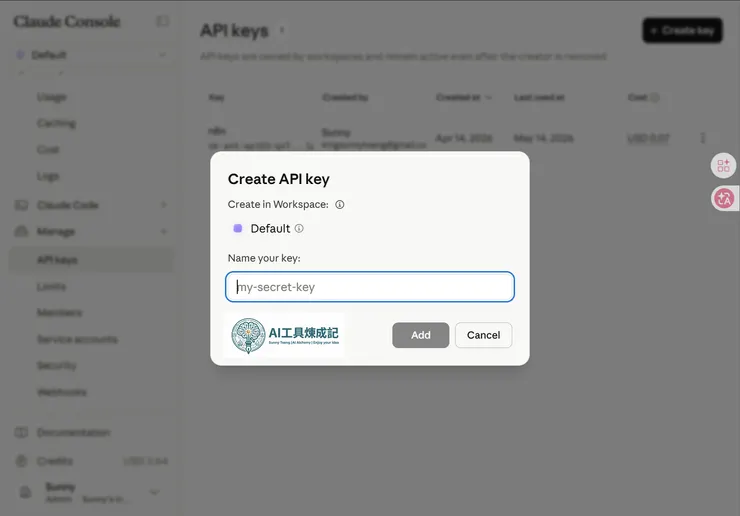Open Security in the sidebar
This screenshot has width=740, height=516.
[x=57, y=365]
